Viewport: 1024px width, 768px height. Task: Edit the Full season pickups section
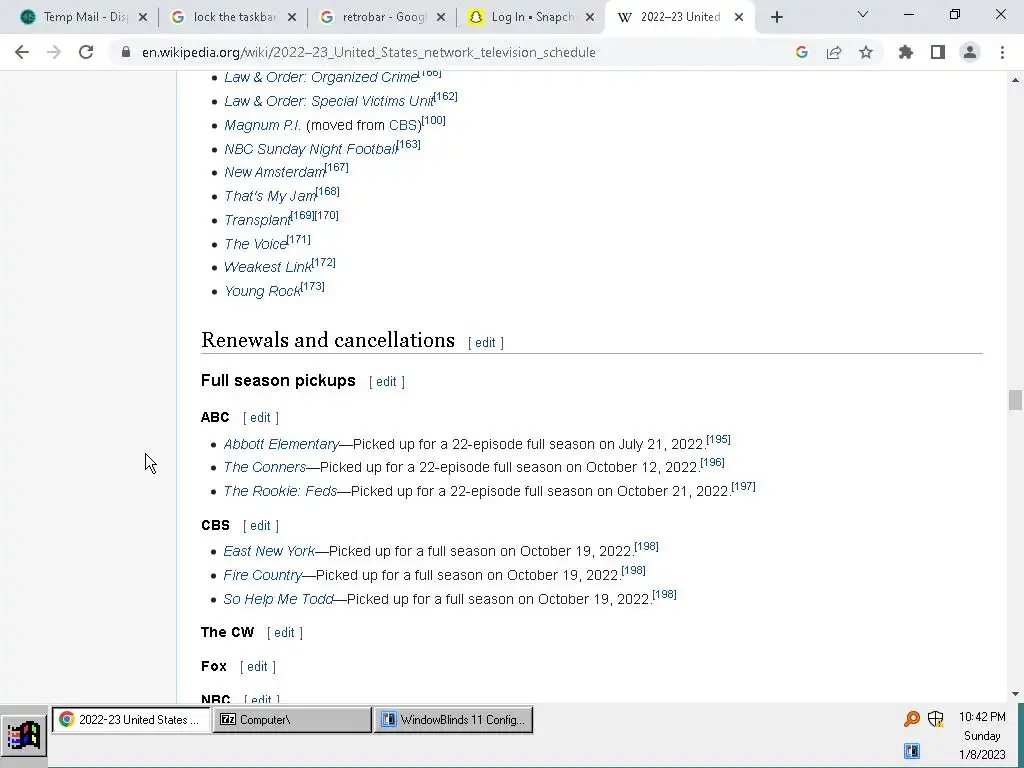pyautogui.click(x=386, y=382)
